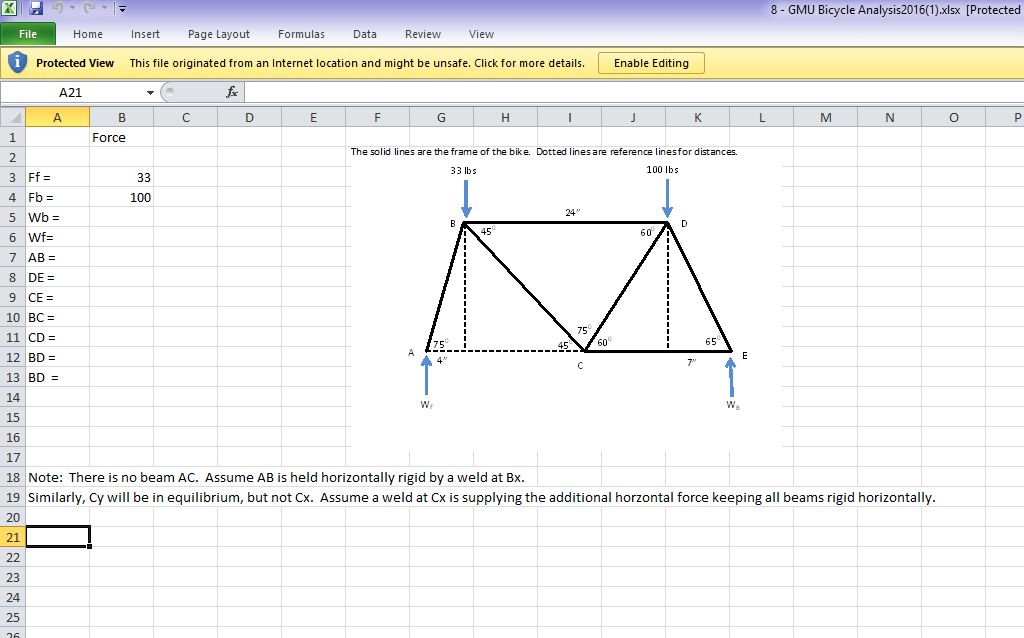
Task: Click into the formula bar
Action: point(633,92)
